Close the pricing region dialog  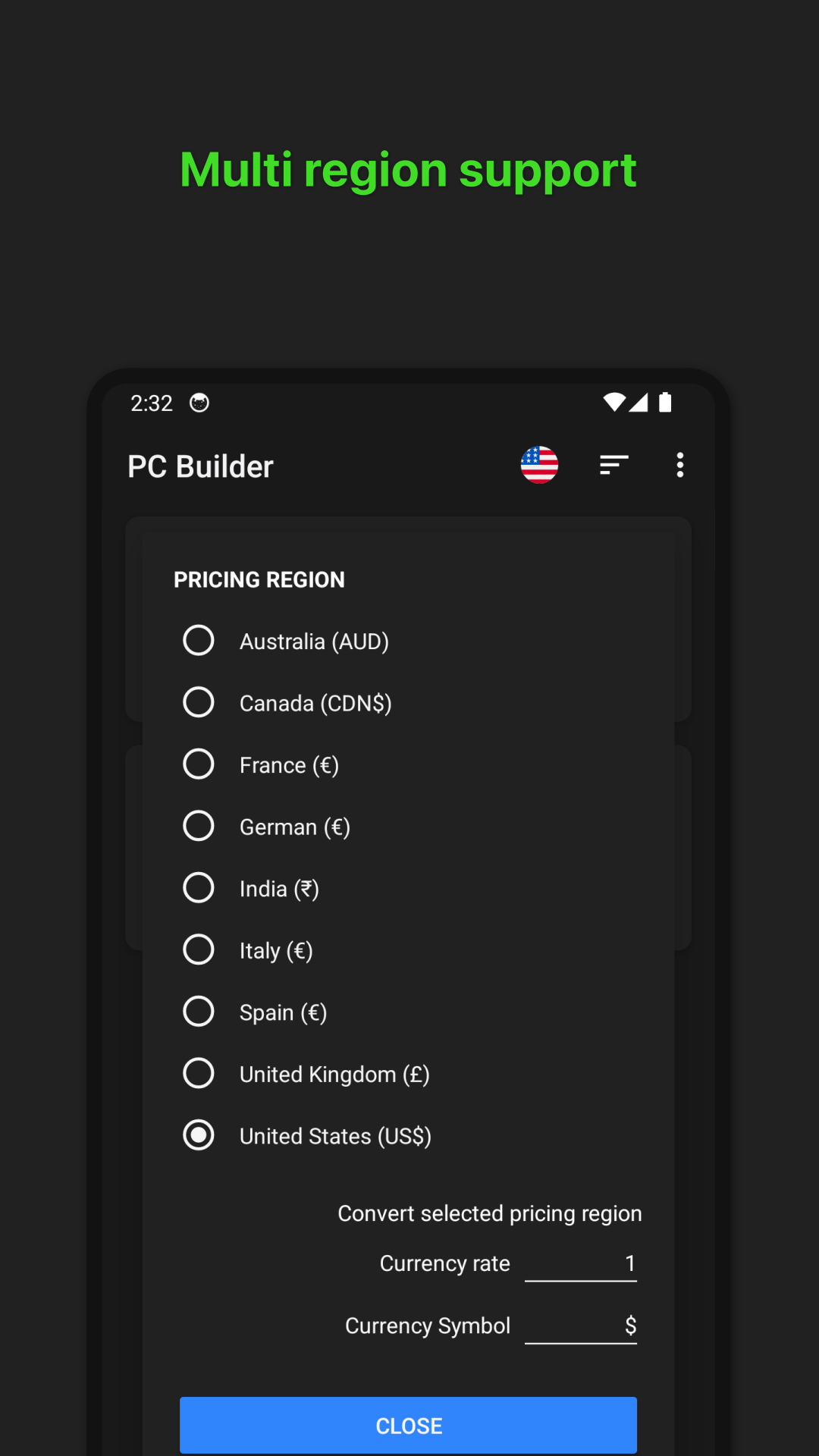tap(408, 1426)
